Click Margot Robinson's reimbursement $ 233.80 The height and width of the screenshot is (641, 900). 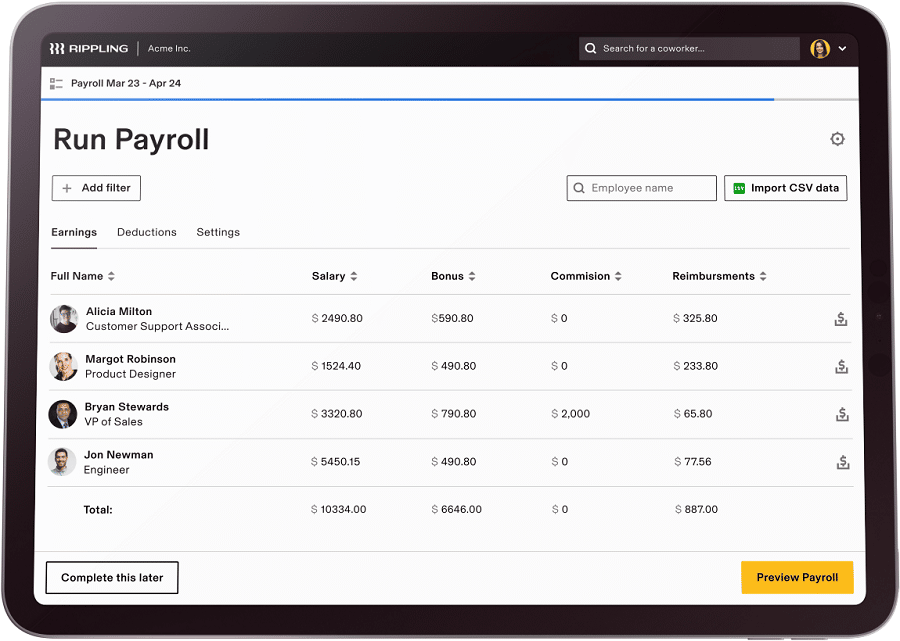click(x=696, y=366)
